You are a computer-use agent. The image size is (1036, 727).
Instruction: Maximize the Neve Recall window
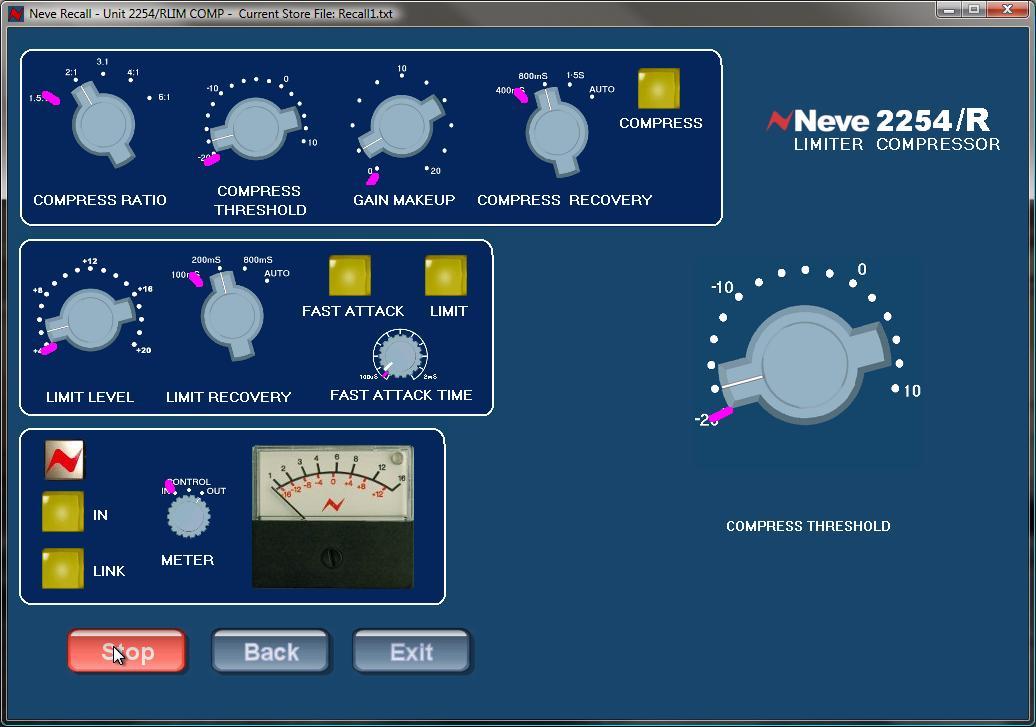[x=974, y=9]
